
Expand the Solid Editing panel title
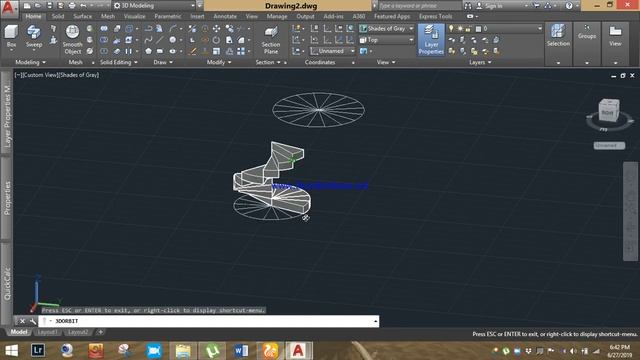pos(119,62)
